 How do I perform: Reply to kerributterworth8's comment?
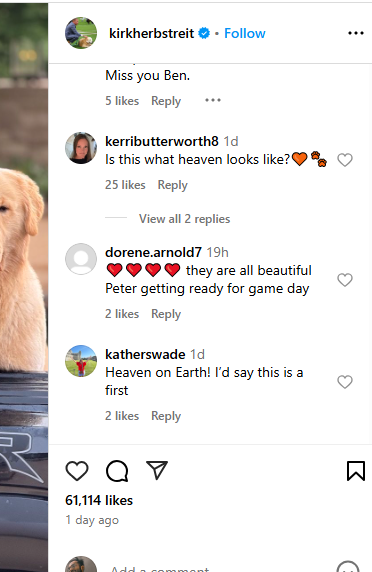click(173, 185)
